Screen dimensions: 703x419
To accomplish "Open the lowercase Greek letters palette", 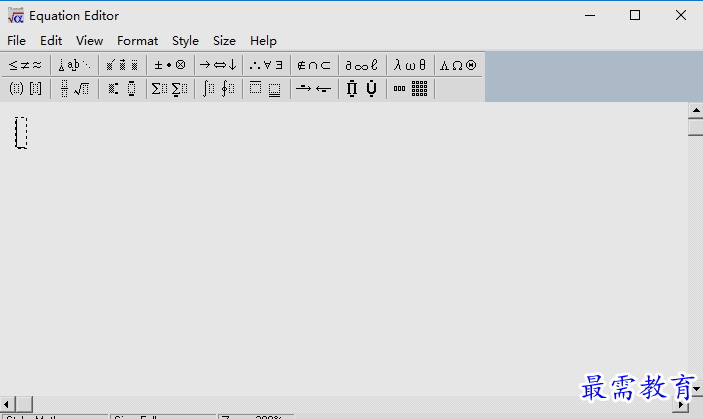I will (410, 65).
